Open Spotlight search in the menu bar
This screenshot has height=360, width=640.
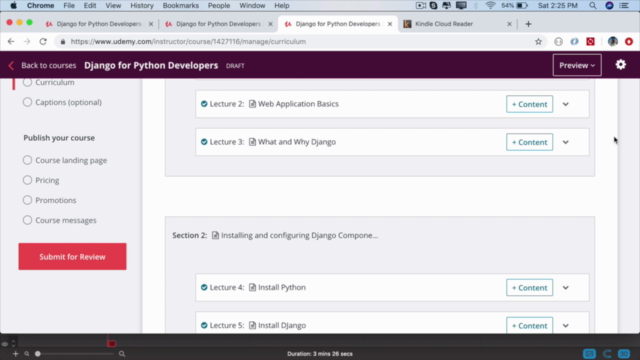tap(593, 5)
